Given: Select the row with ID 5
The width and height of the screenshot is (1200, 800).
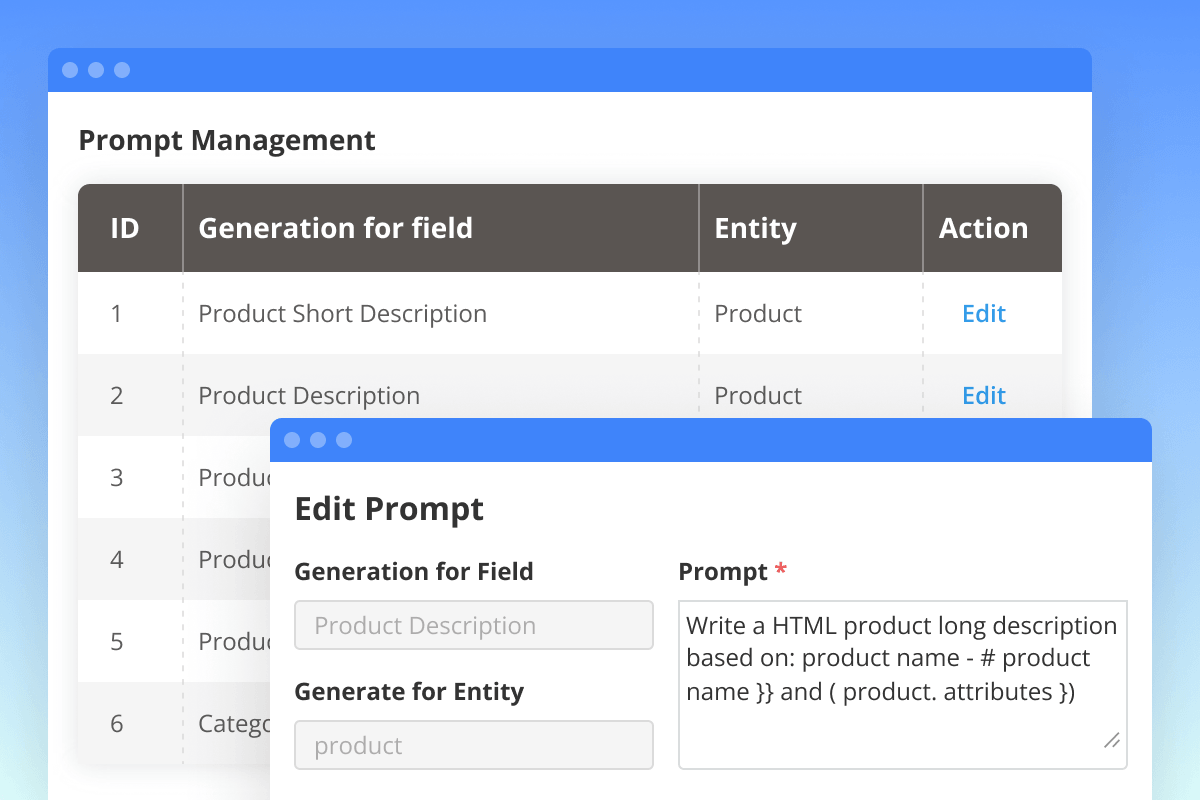Looking at the screenshot, I should tap(117, 642).
